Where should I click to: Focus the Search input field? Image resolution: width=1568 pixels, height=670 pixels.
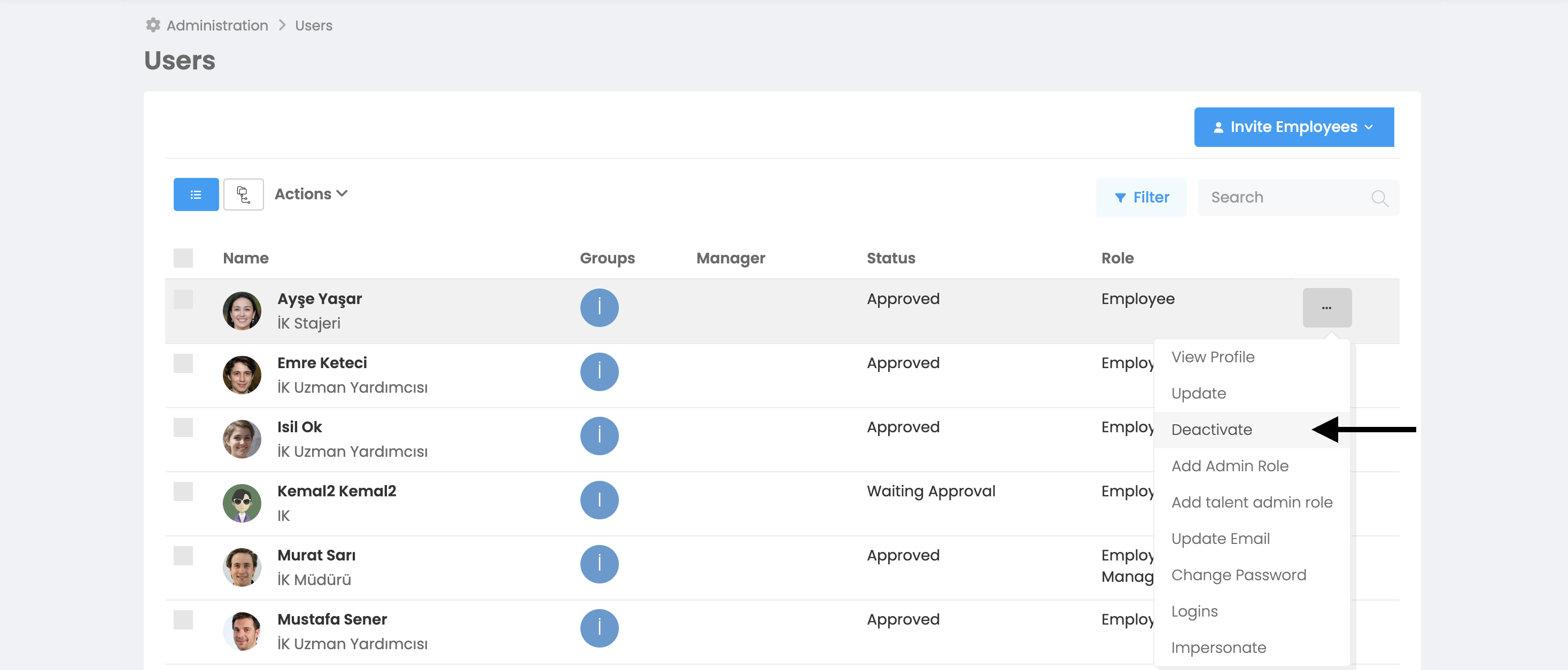1284,198
